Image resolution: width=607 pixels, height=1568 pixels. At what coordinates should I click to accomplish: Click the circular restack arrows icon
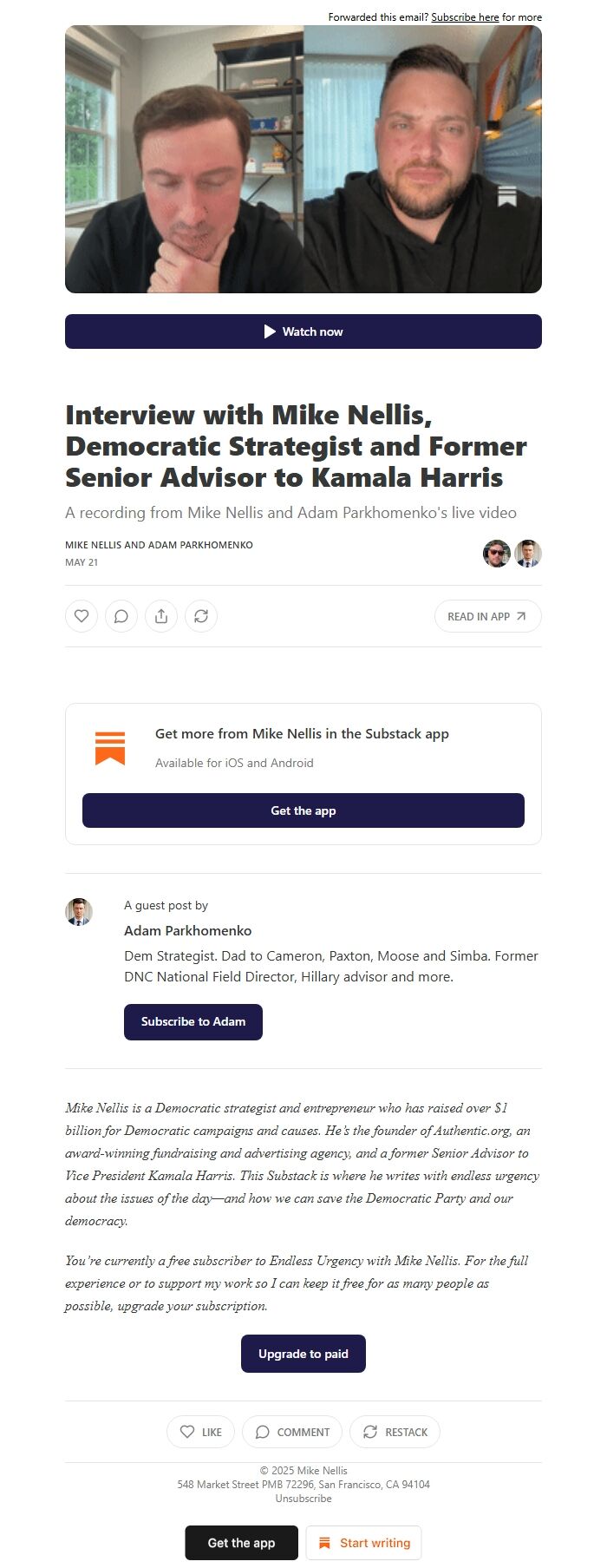[x=201, y=616]
